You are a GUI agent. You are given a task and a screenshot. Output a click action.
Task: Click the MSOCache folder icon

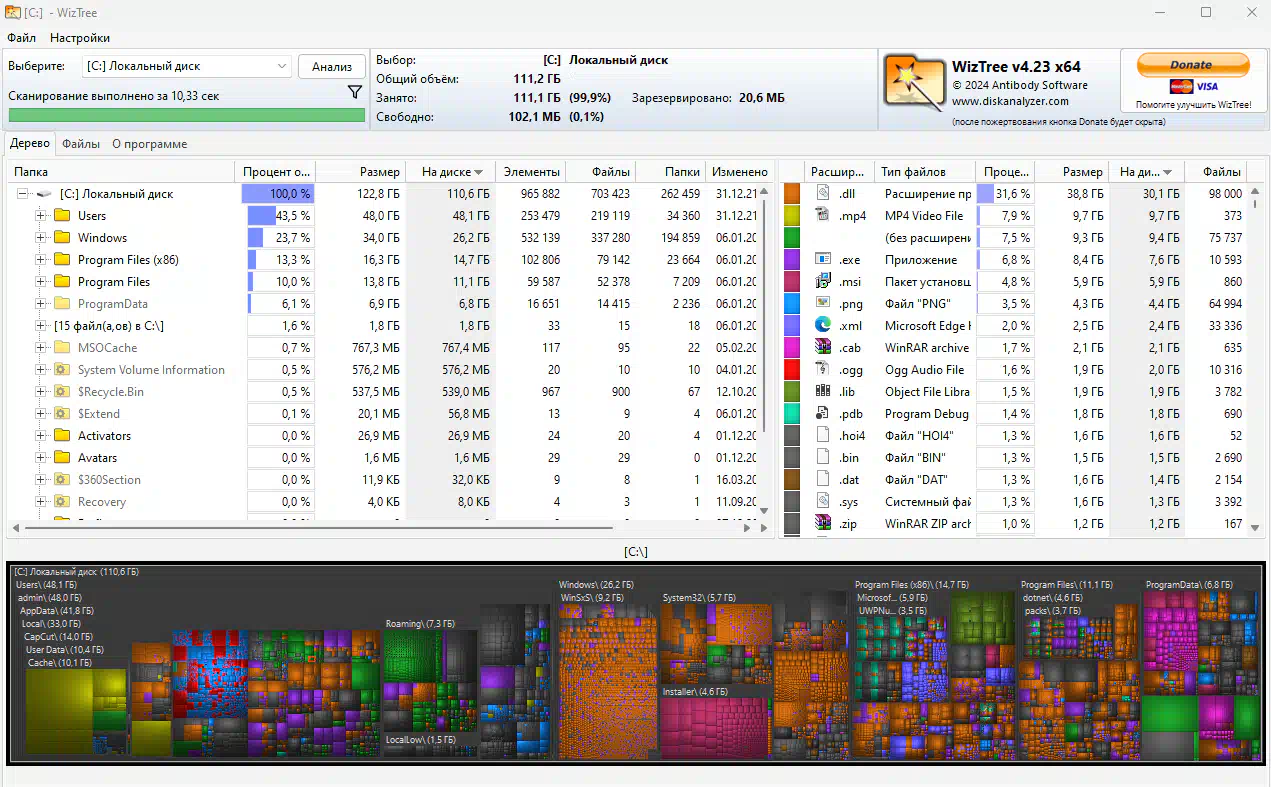tap(62, 348)
